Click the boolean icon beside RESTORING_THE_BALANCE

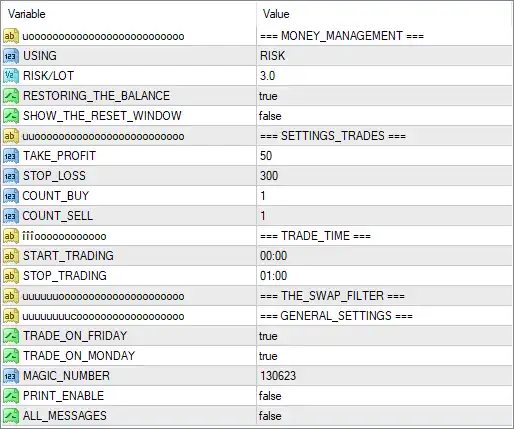pos(11,96)
